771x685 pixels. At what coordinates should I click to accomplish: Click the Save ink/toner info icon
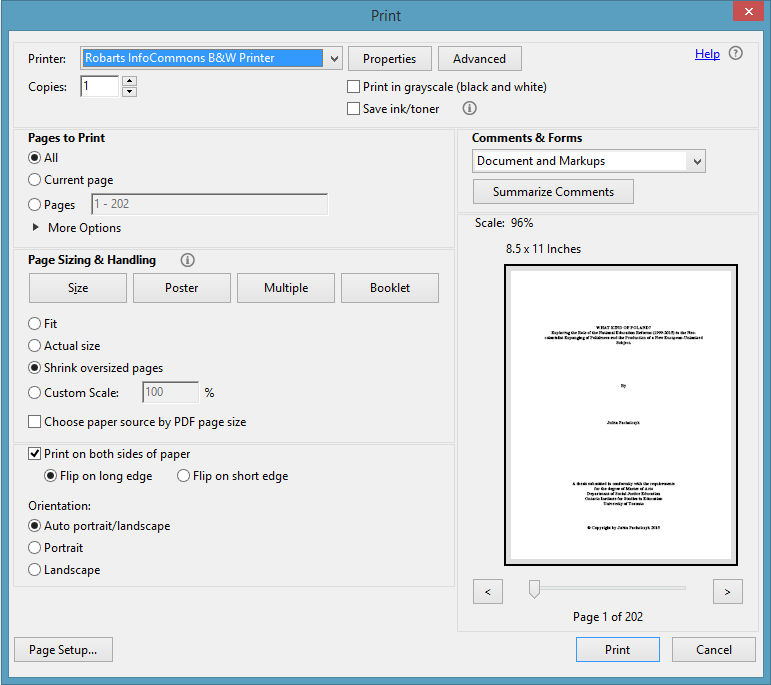470,109
